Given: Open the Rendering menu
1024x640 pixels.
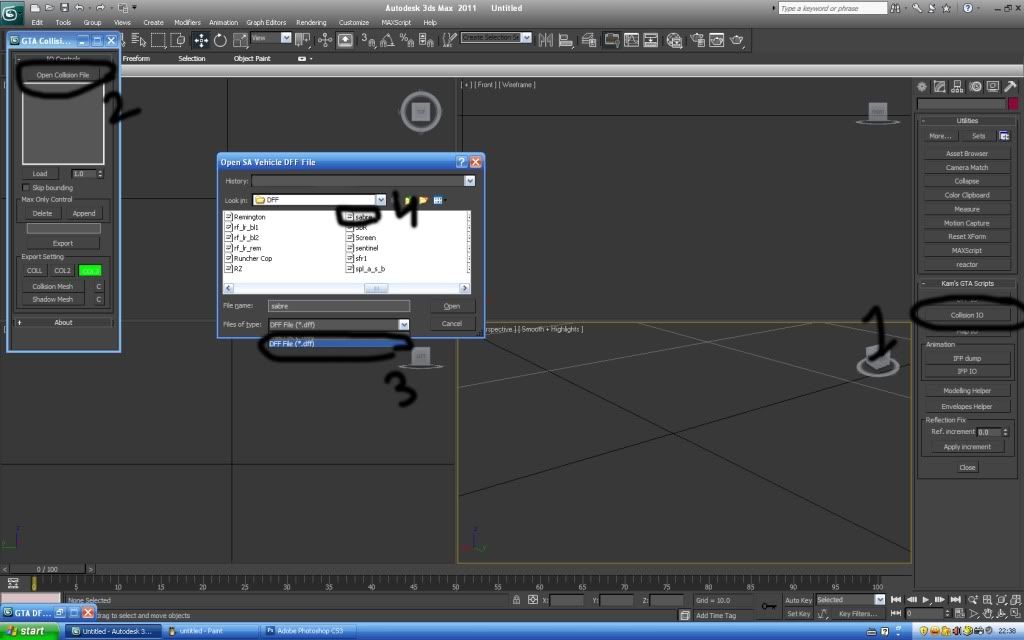Looking at the screenshot, I should coord(311,22).
